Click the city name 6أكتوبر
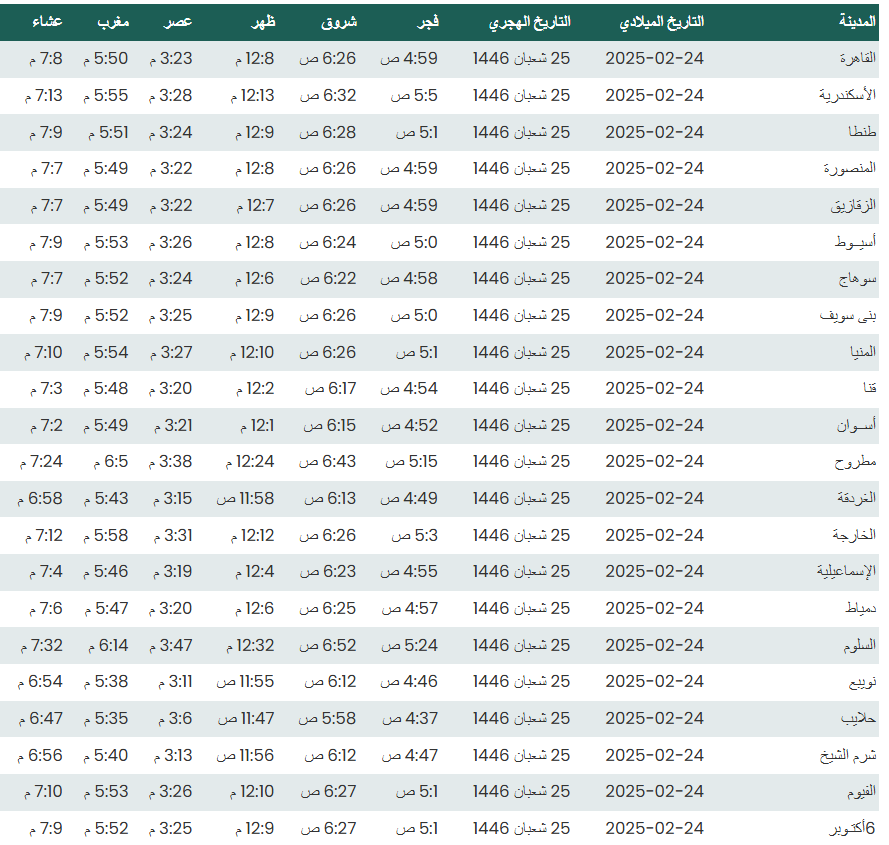The image size is (889, 845). [852, 829]
